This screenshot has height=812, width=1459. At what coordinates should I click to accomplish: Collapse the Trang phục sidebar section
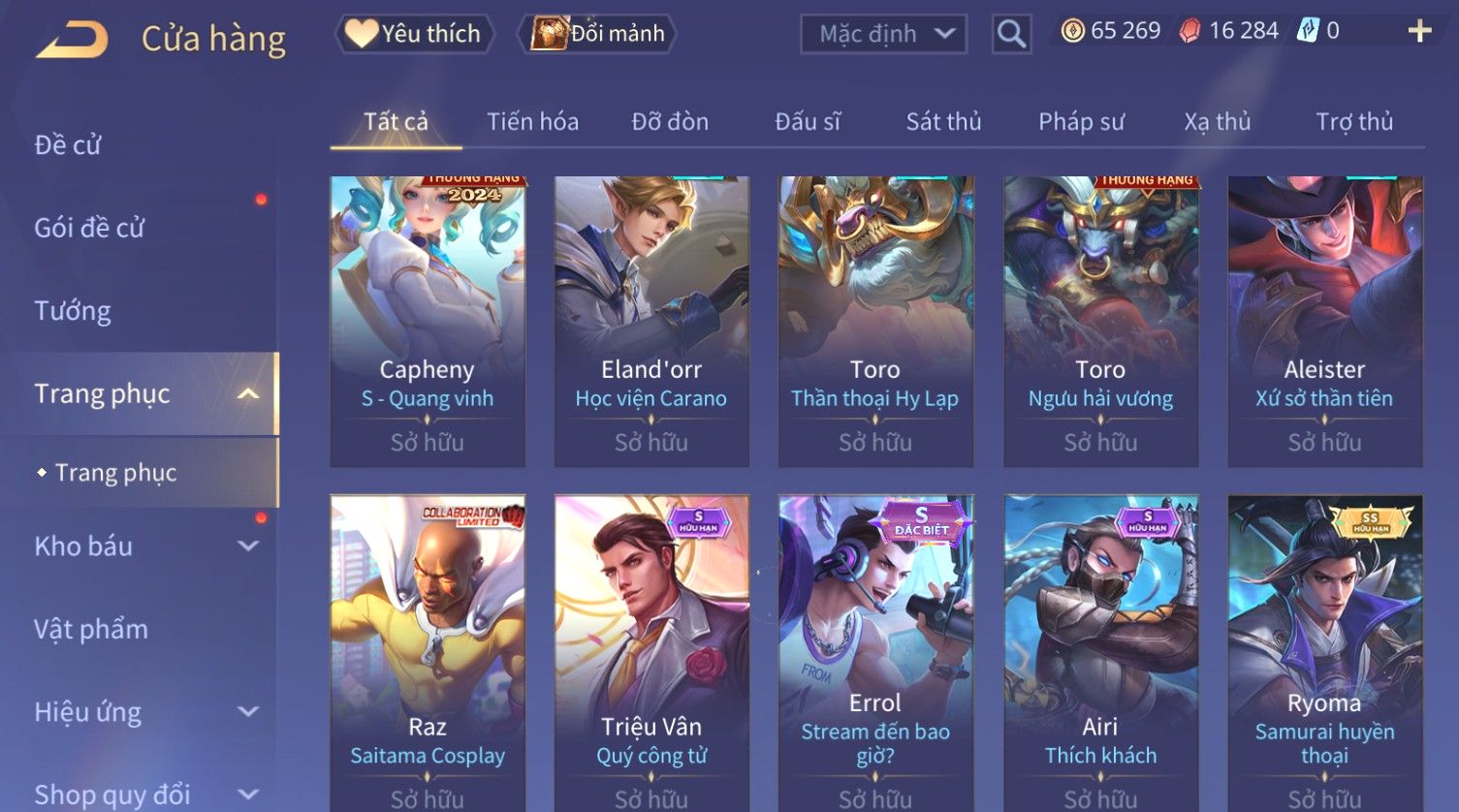248,393
